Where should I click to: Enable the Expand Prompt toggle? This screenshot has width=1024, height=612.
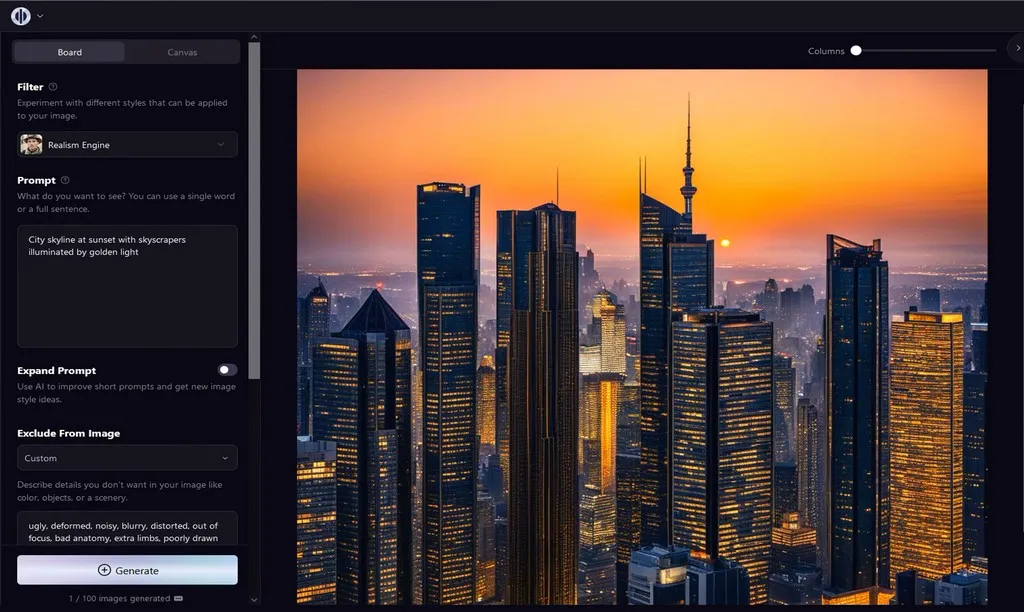225,369
